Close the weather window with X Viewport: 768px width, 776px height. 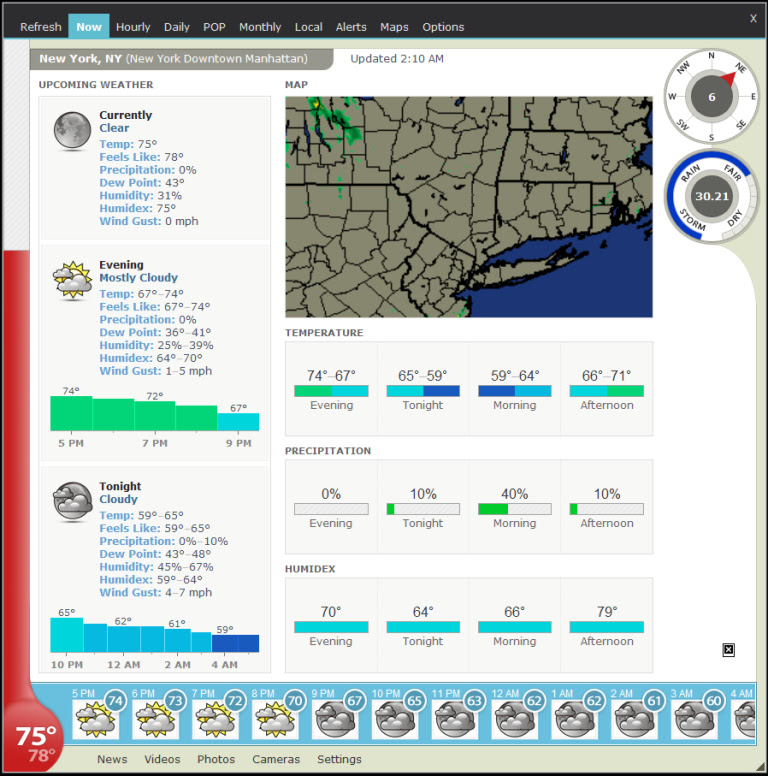coord(753,18)
